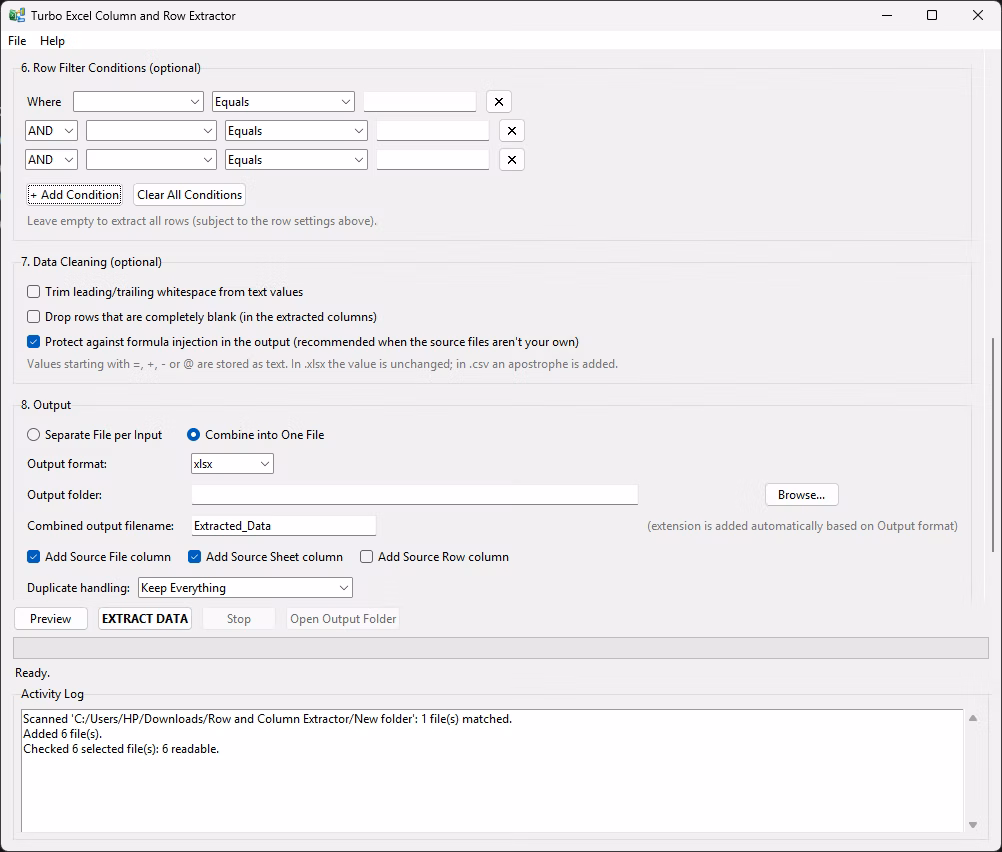Click the Activity Log text area

(492, 771)
